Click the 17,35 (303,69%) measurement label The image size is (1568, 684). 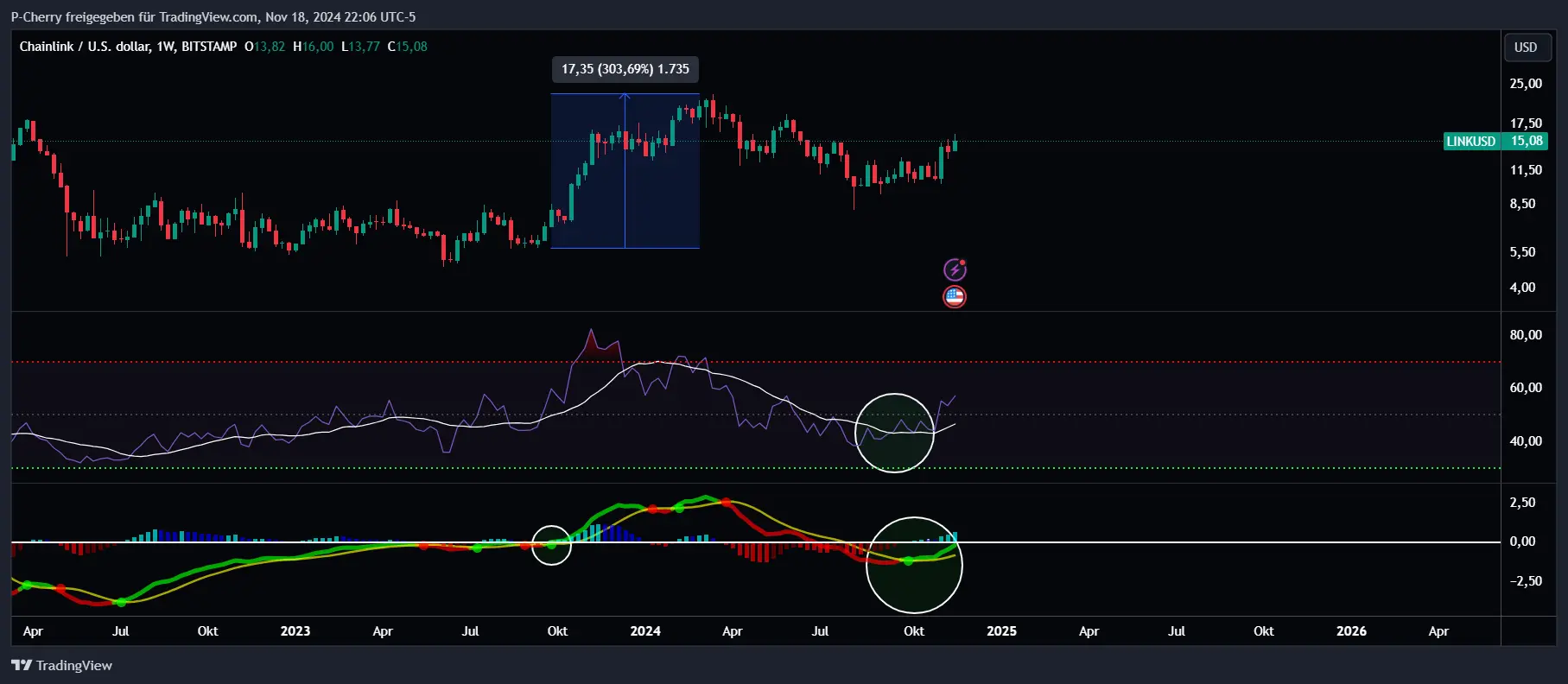[x=625, y=69]
